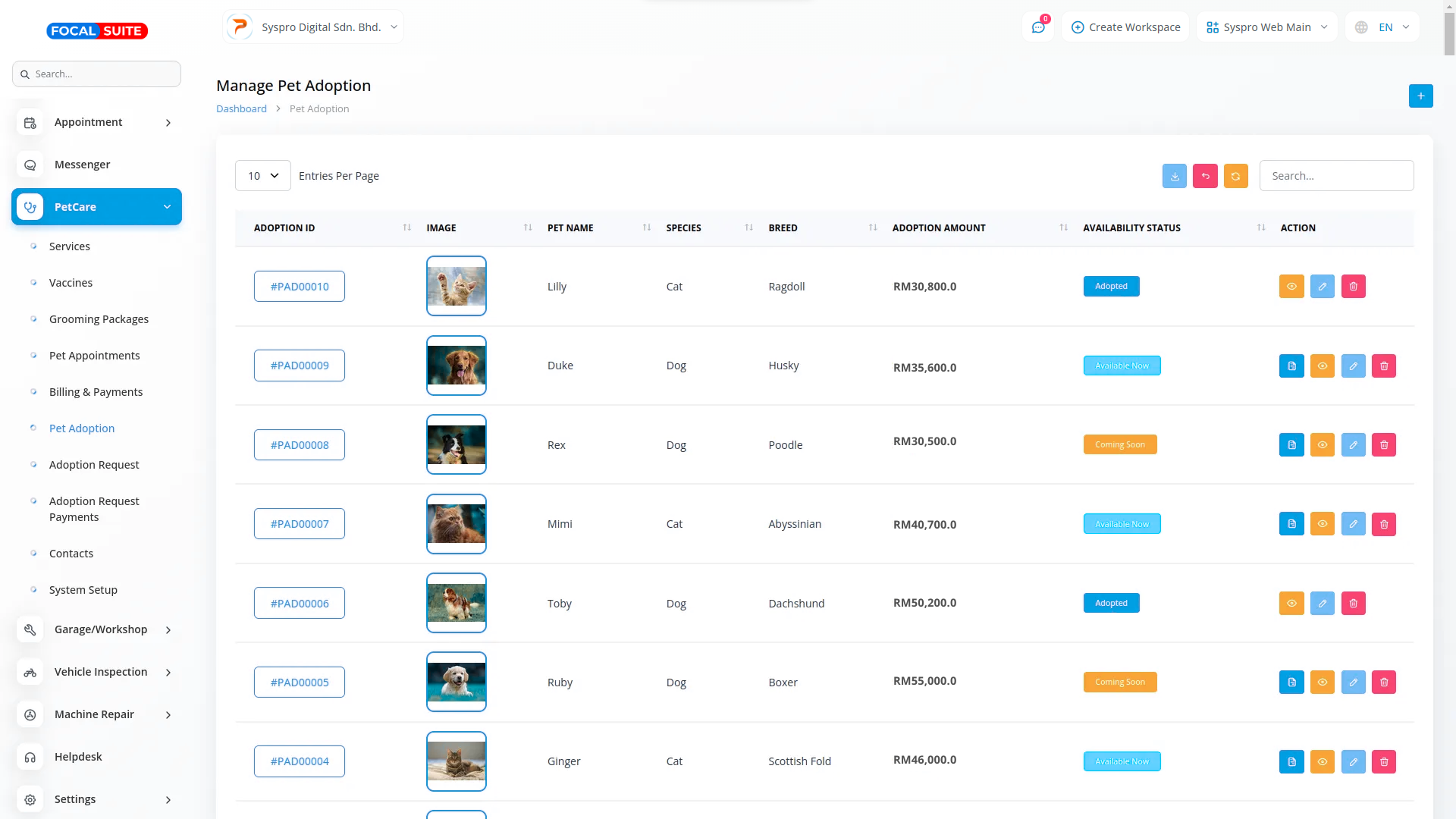The image size is (1456, 819).
Task: Click the blue download export icon
Action: click(1174, 176)
